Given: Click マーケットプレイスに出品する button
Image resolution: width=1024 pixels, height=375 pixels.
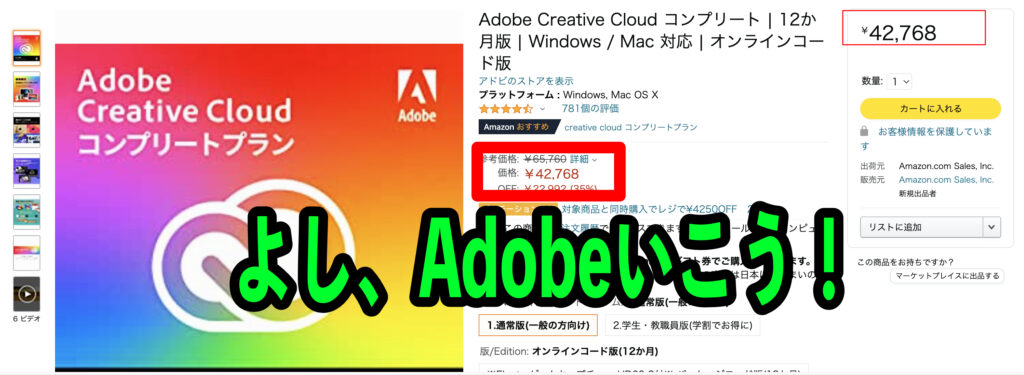Looking at the screenshot, I should 946,276.
